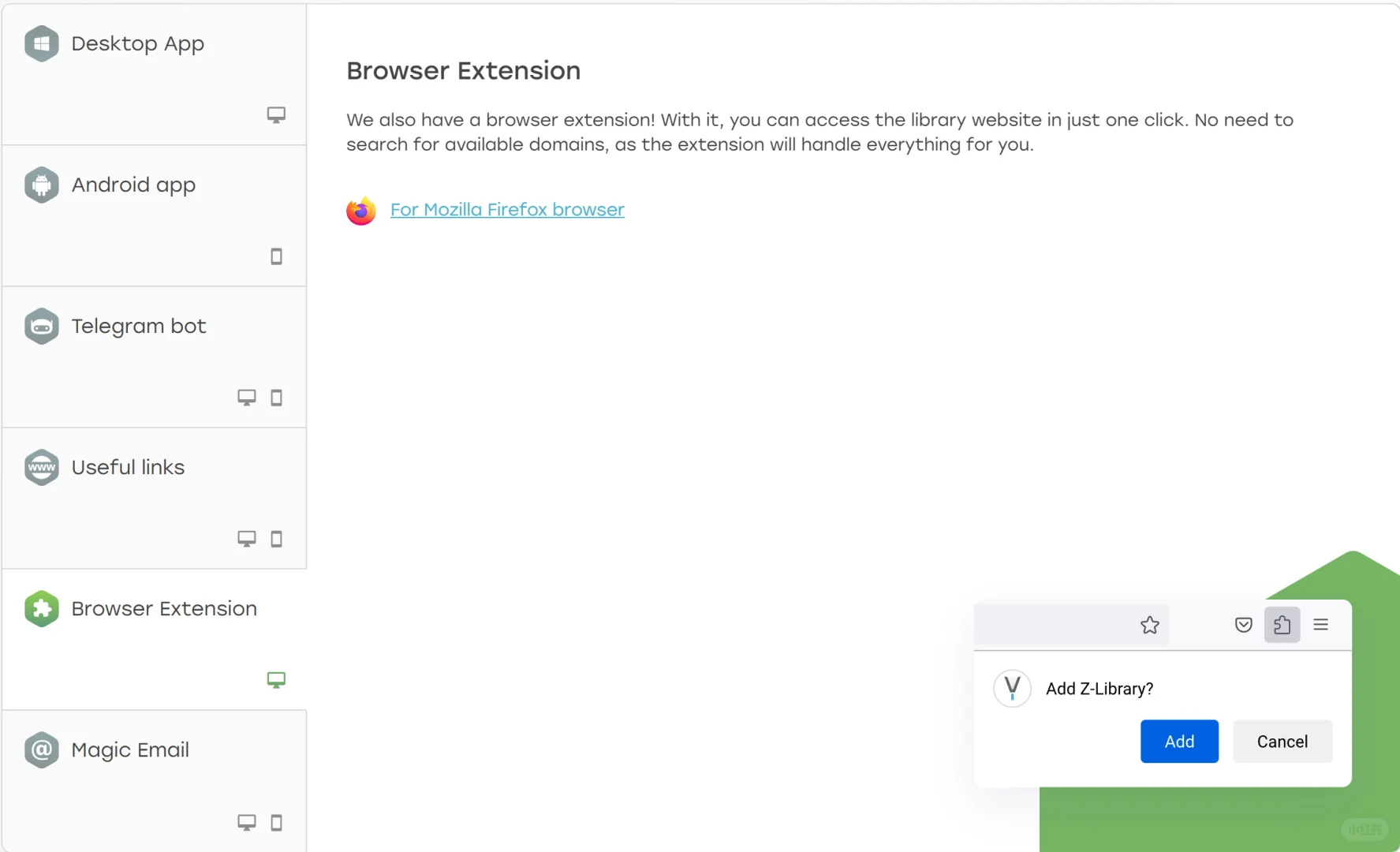Select the Magic Email tab label
Screen dimensions: 1400x852
pyautogui.click(x=130, y=750)
